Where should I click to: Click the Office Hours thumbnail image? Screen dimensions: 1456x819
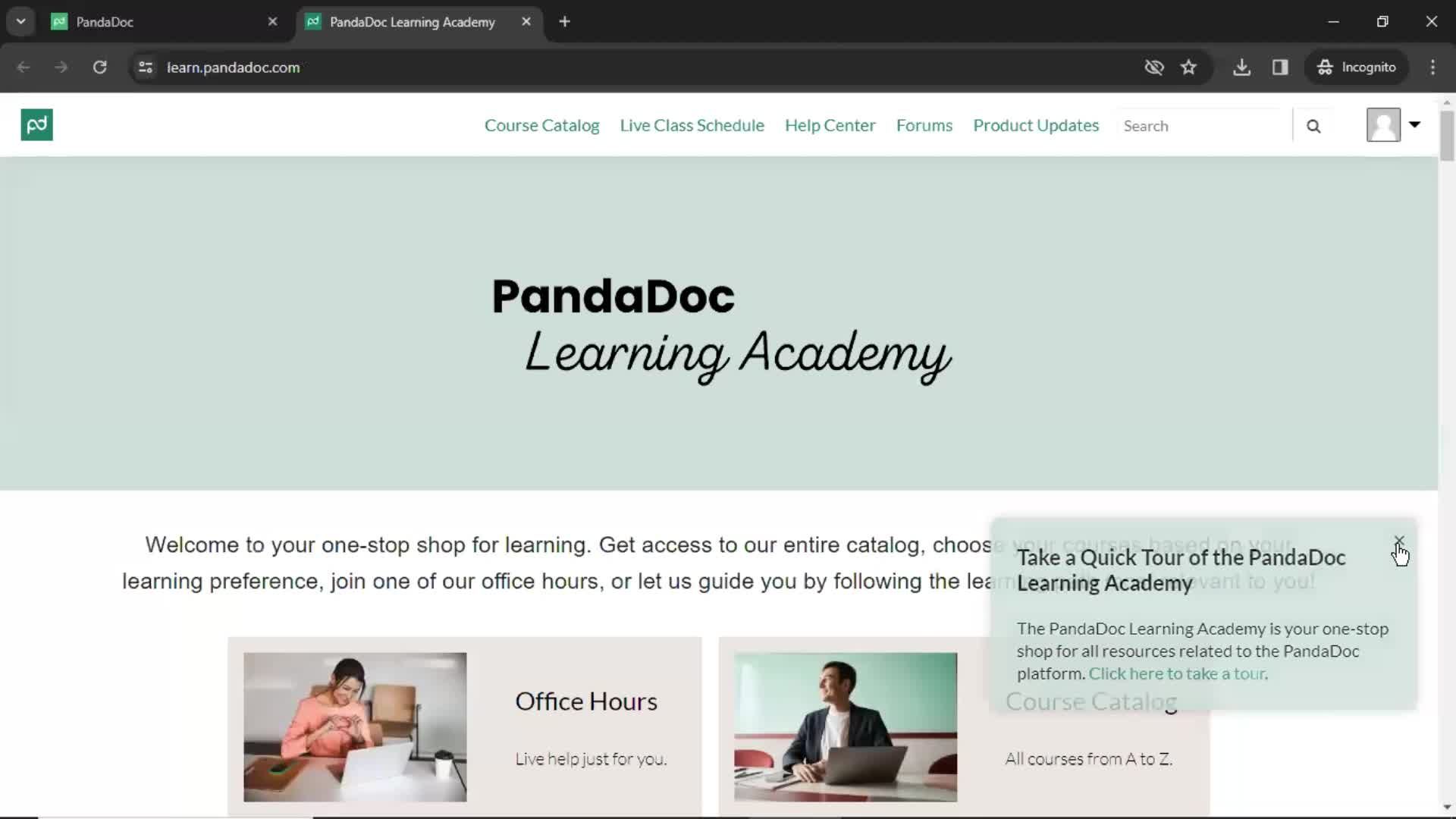[356, 727]
